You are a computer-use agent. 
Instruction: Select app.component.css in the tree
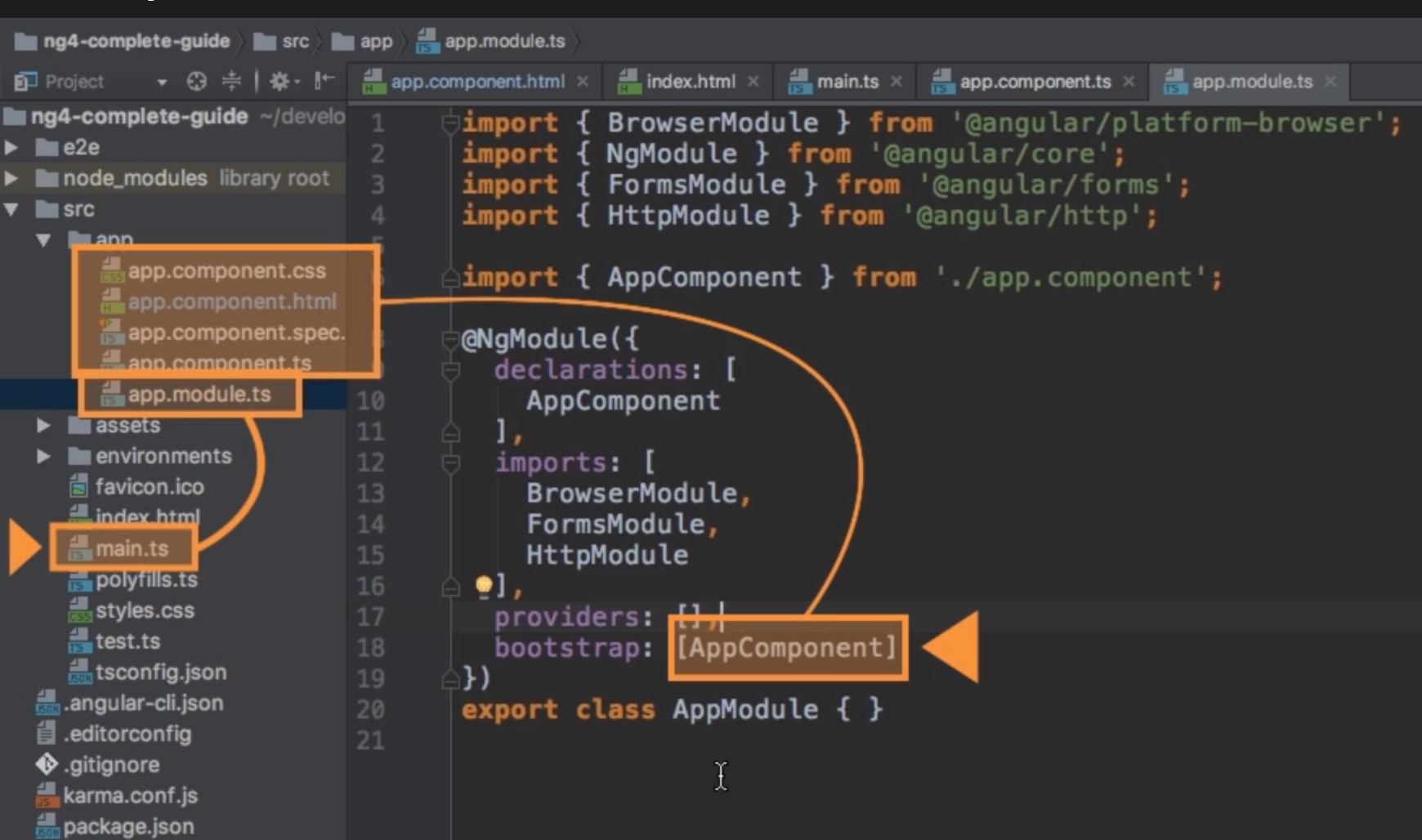pyautogui.click(x=226, y=270)
